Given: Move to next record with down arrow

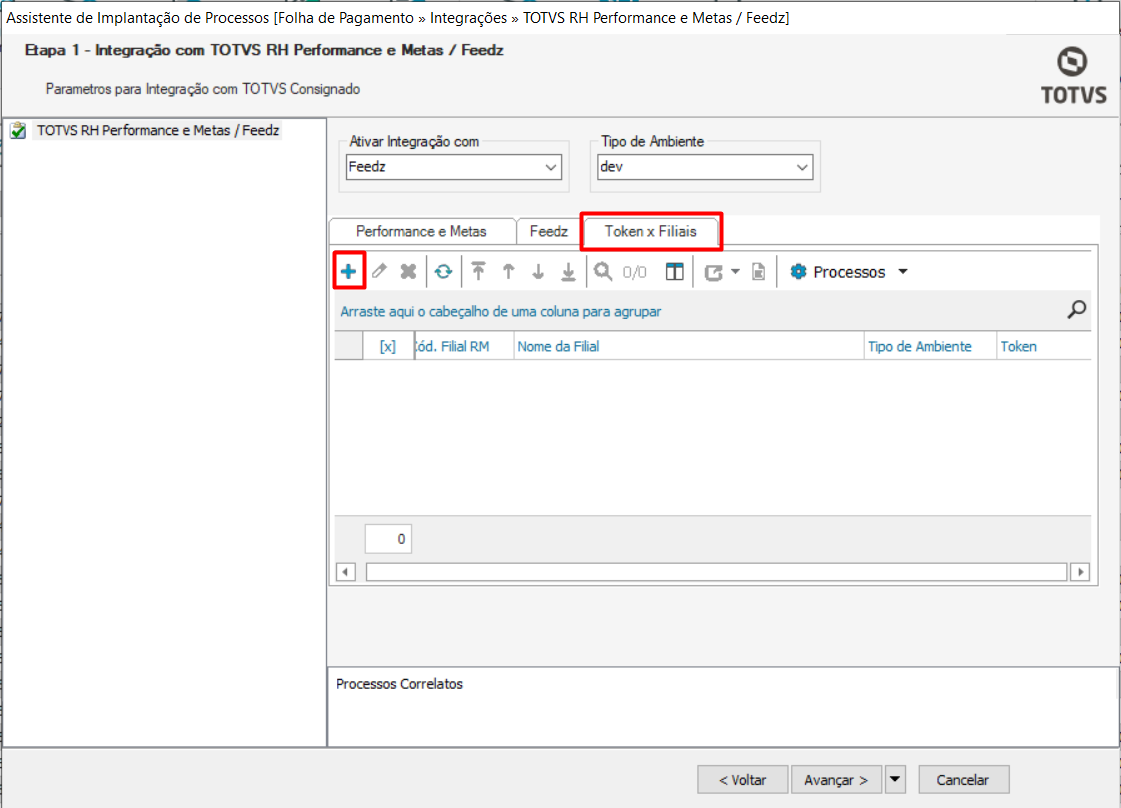Looking at the screenshot, I should 538,271.
